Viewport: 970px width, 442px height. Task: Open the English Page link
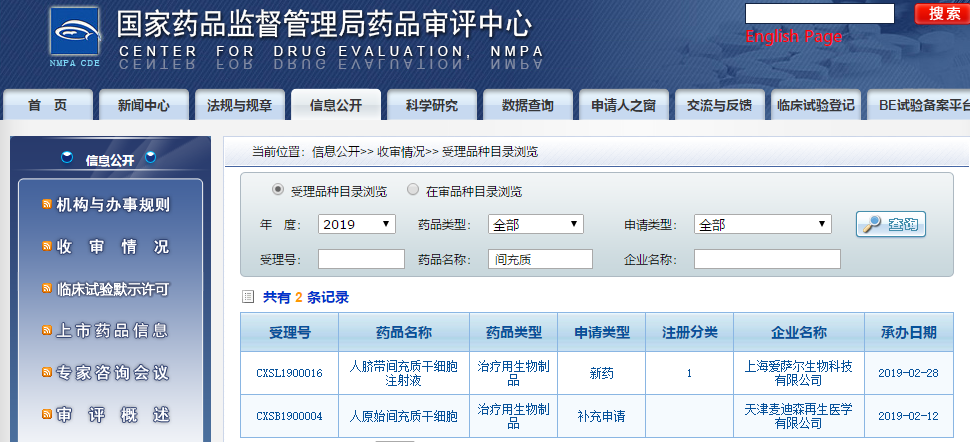pos(794,37)
